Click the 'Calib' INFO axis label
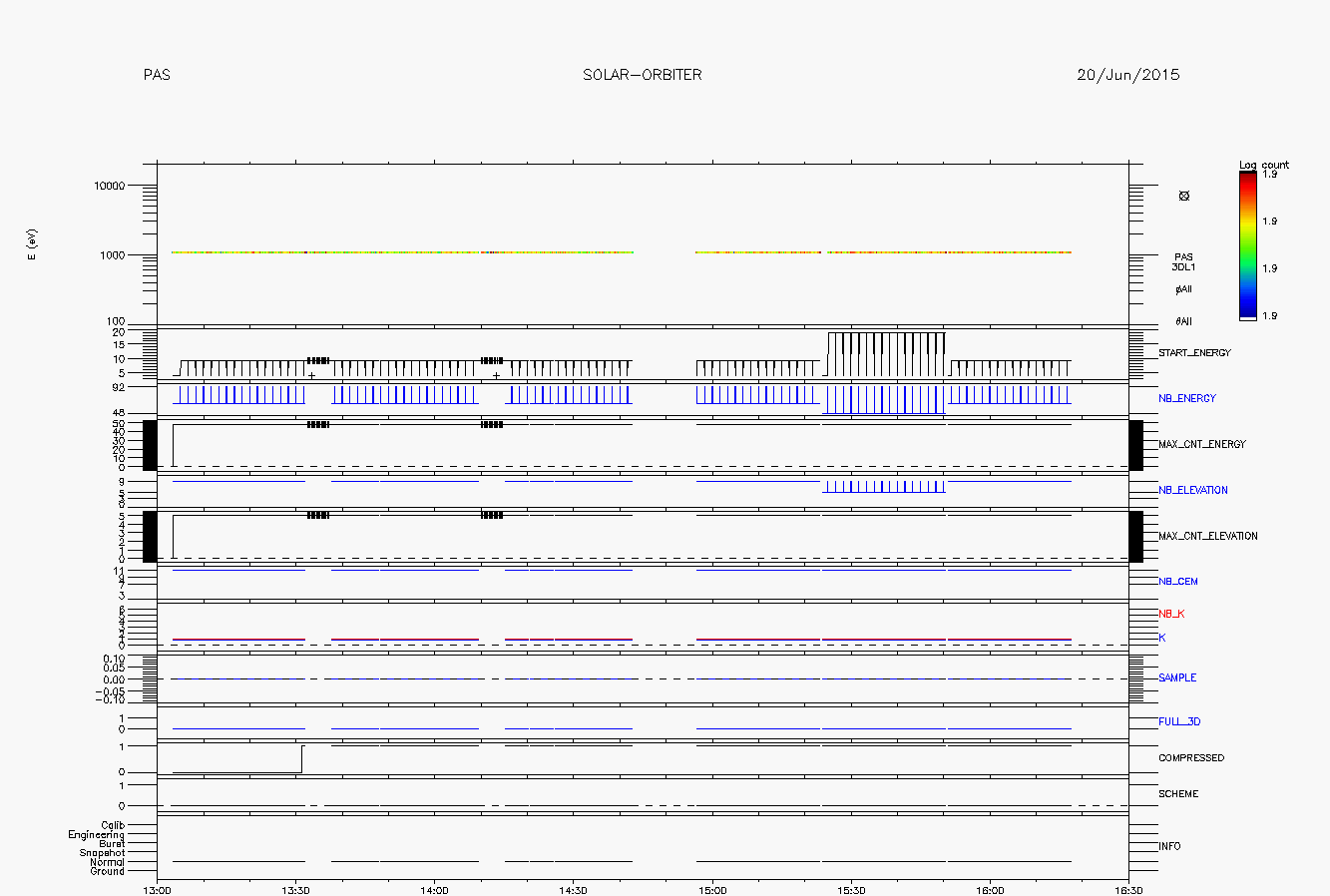1330x896 pixels. [x=113, y=825]
